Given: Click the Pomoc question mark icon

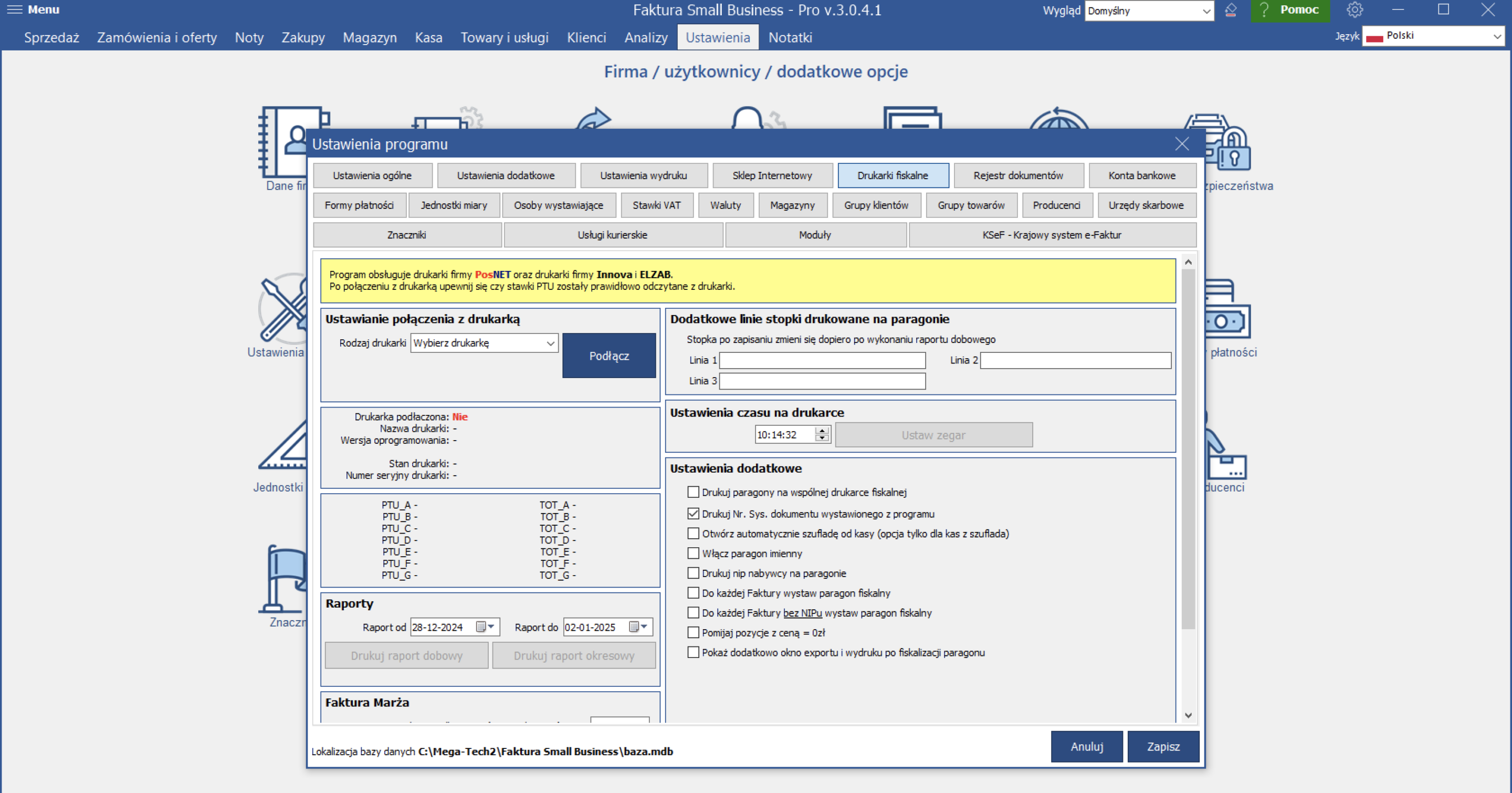Looking at the screenshot, I should (x=1264, y=10).
